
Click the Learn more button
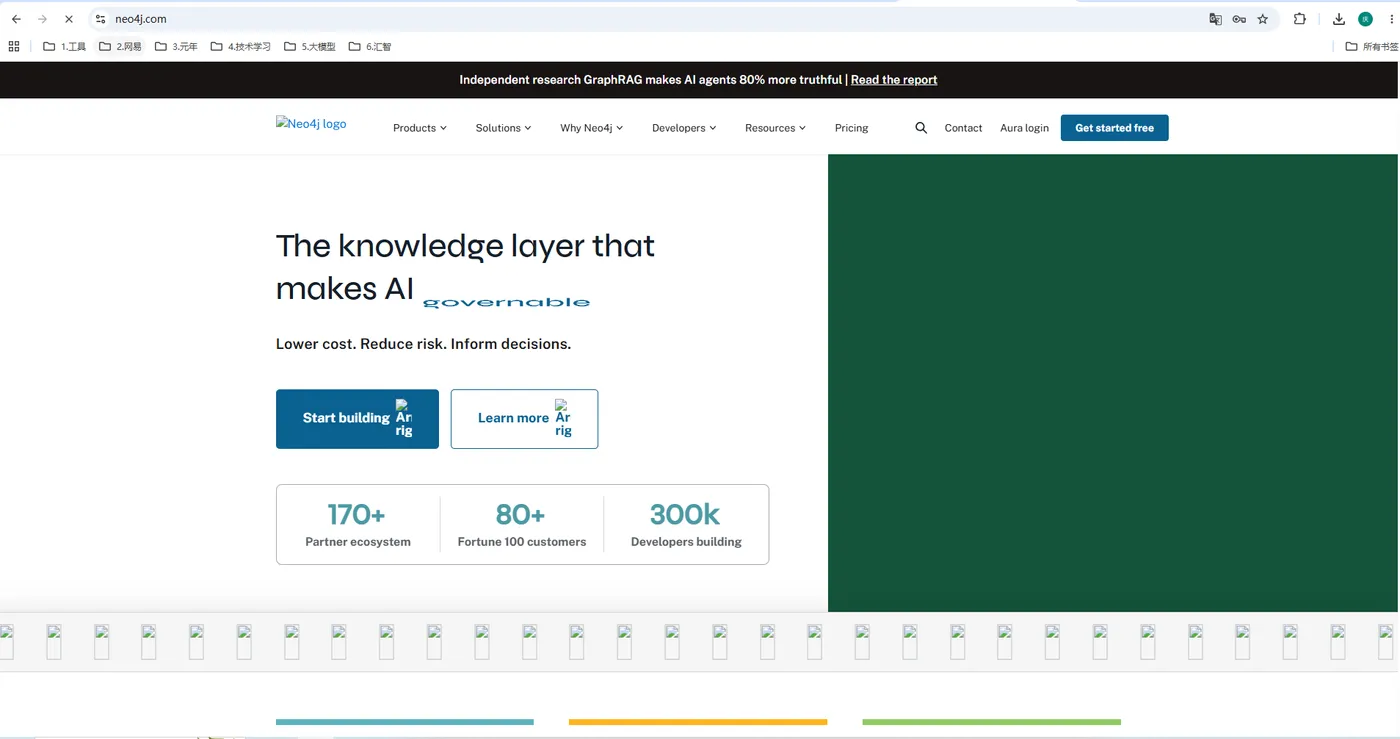click(524, 419)
